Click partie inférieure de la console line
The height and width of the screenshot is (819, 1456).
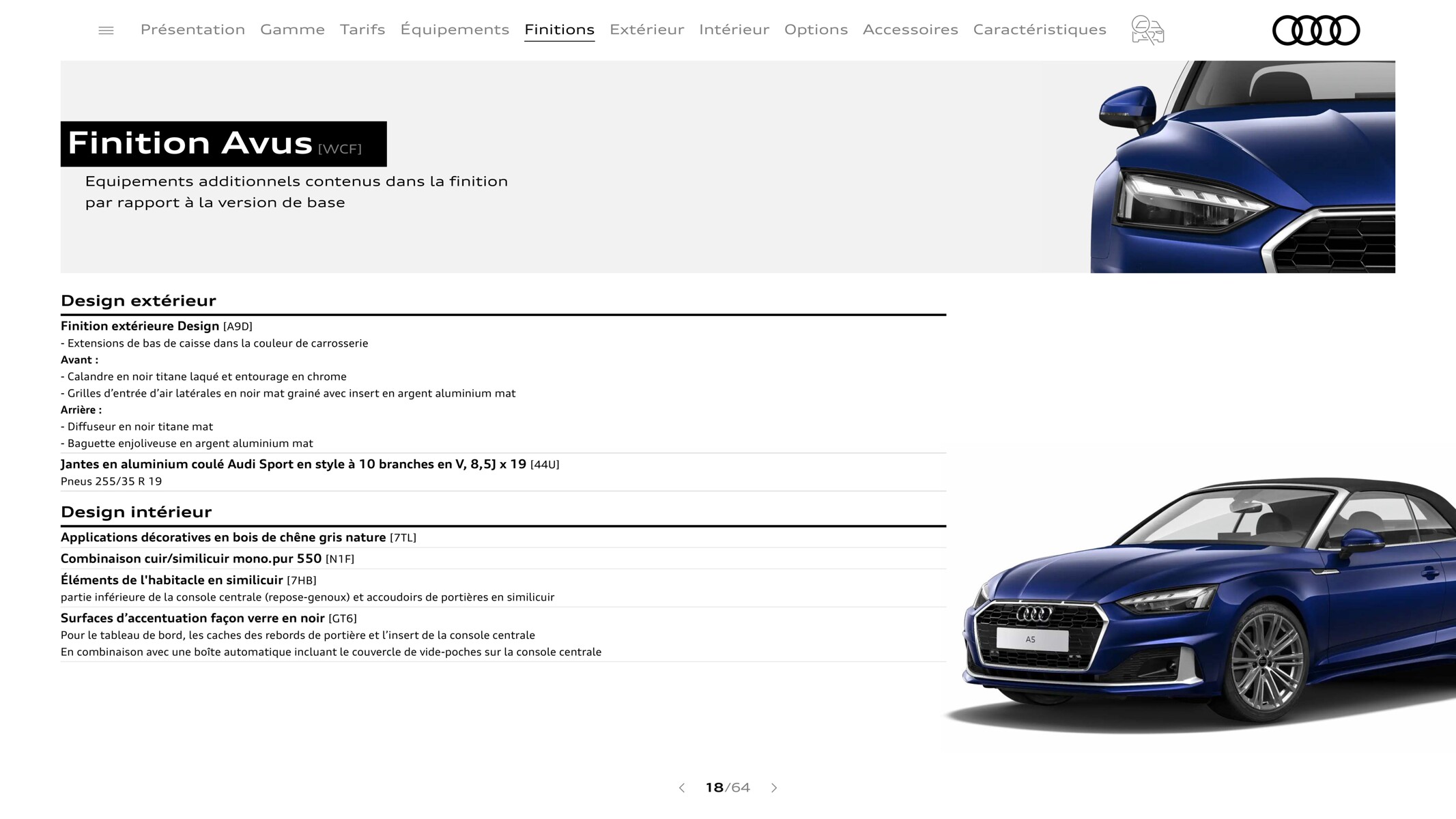point(307,597)
